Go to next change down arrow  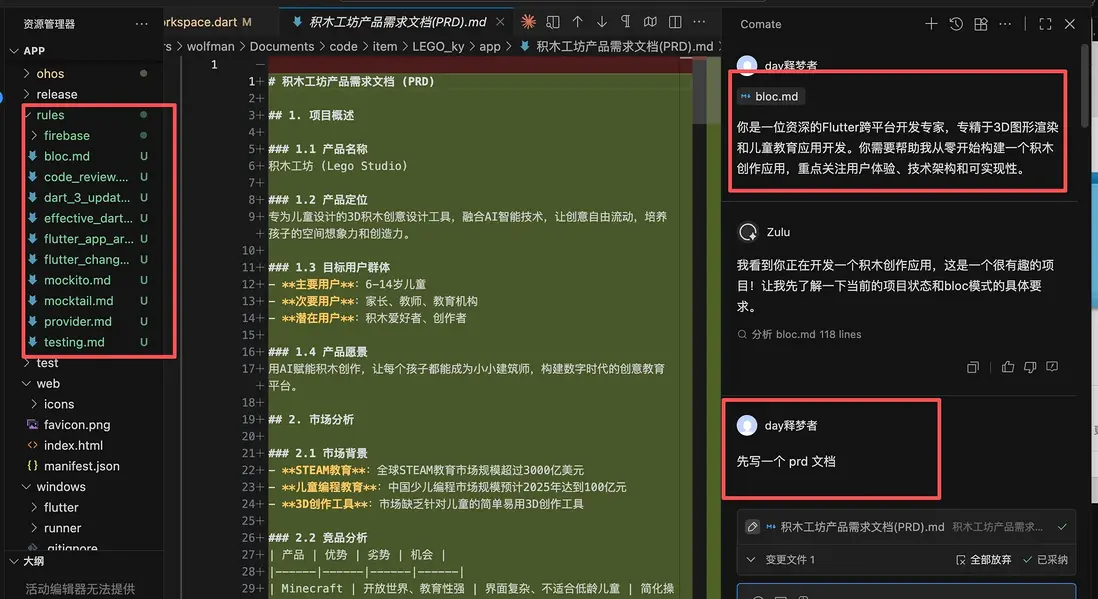tap(602, 22)
